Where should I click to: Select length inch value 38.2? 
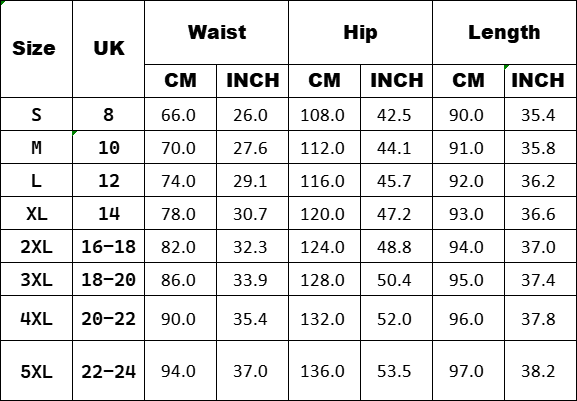tap(540, 371)
